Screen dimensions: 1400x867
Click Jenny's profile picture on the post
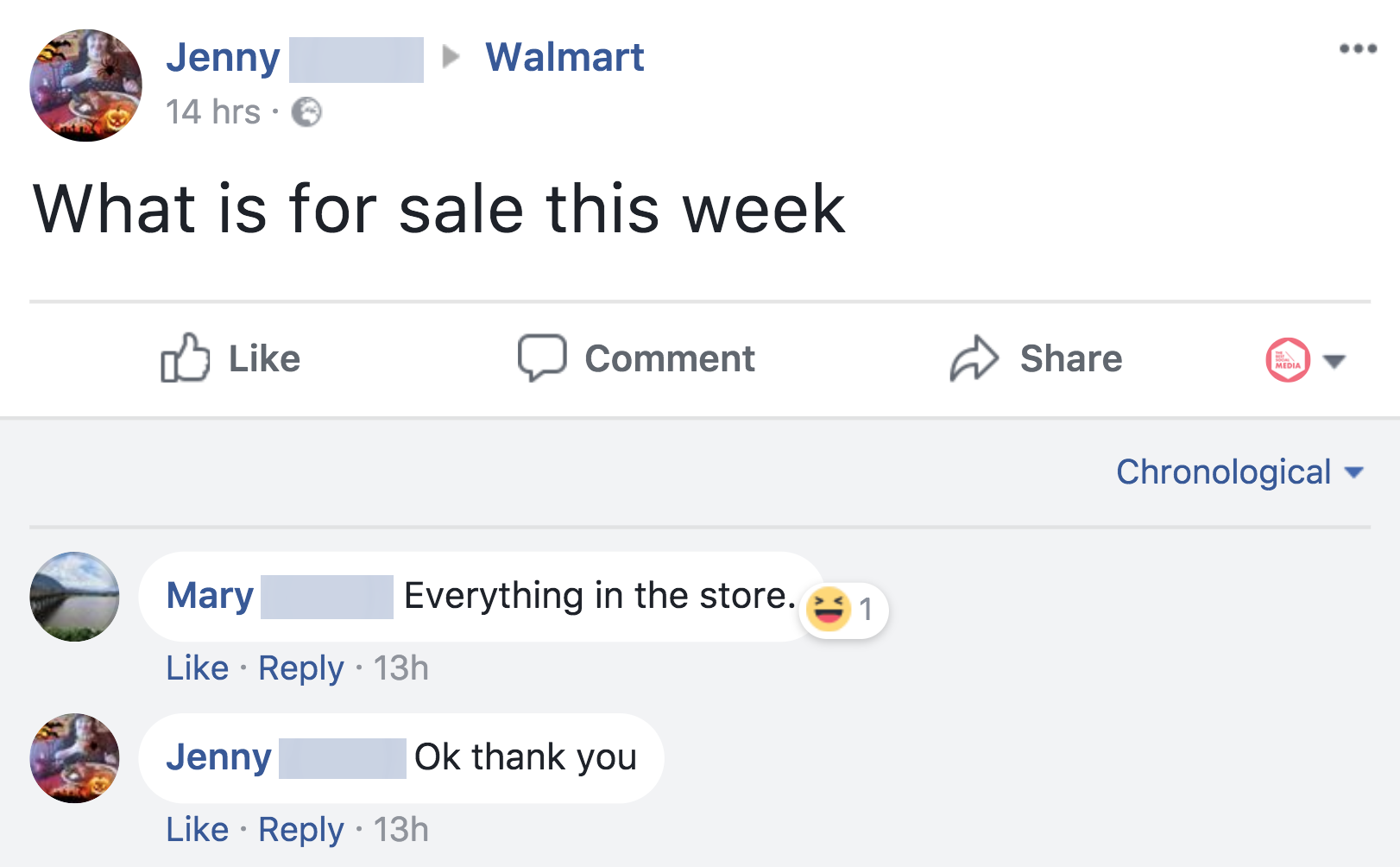click(85, 85)
